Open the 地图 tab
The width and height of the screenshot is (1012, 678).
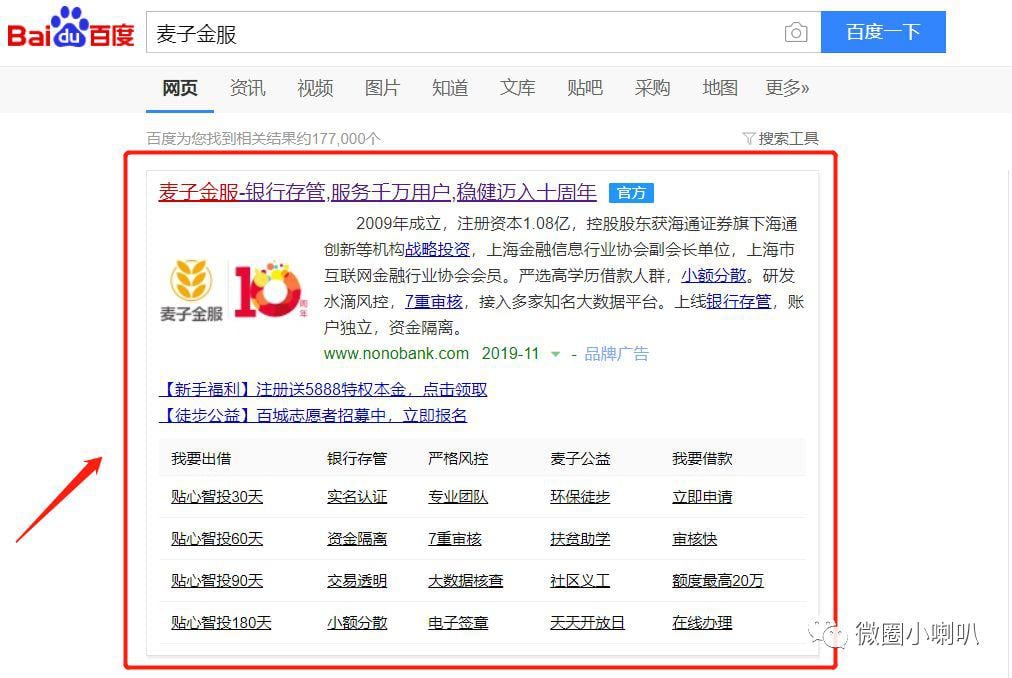click(x=720, y=88)
